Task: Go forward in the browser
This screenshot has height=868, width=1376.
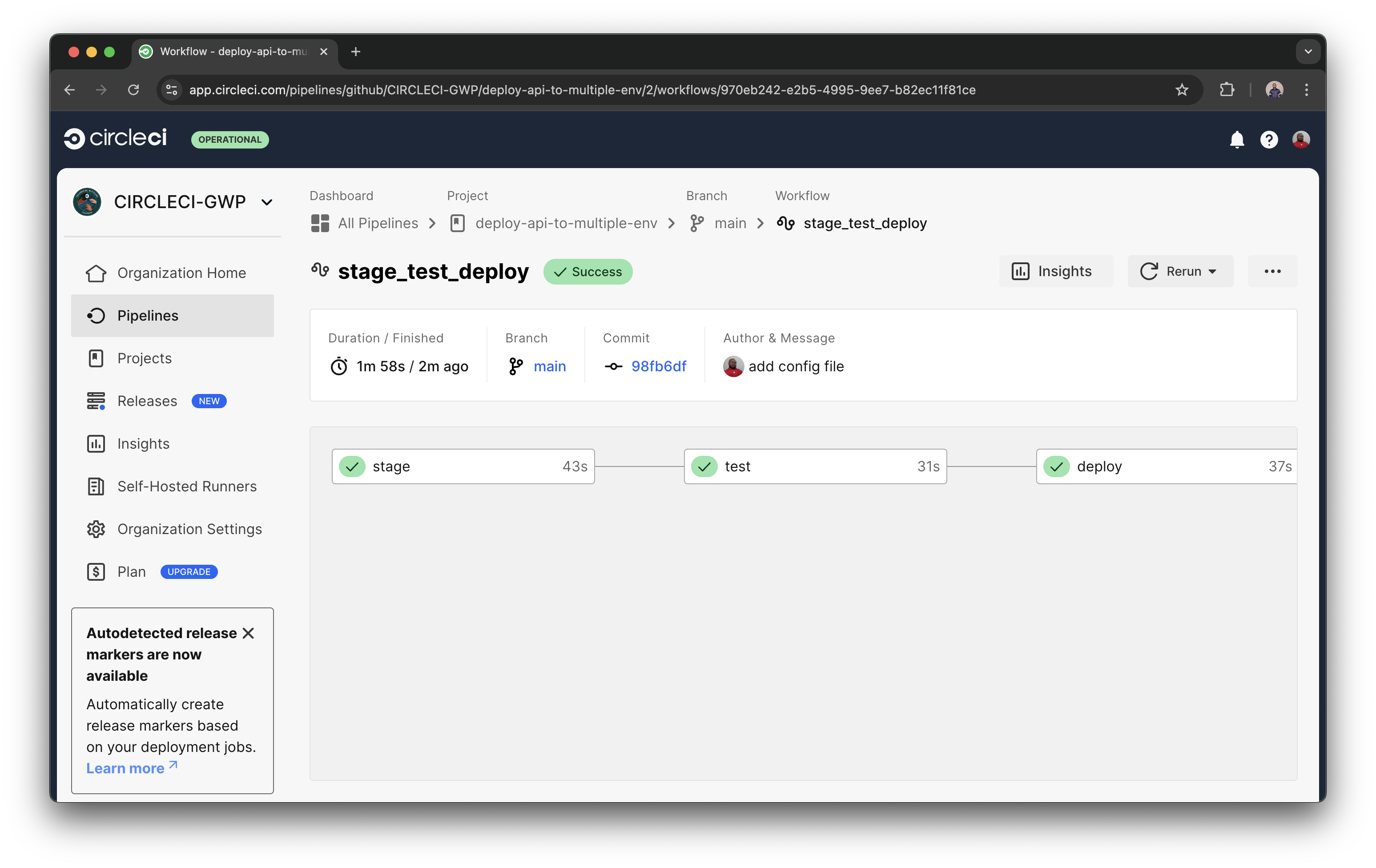Action: click(101, 90)
